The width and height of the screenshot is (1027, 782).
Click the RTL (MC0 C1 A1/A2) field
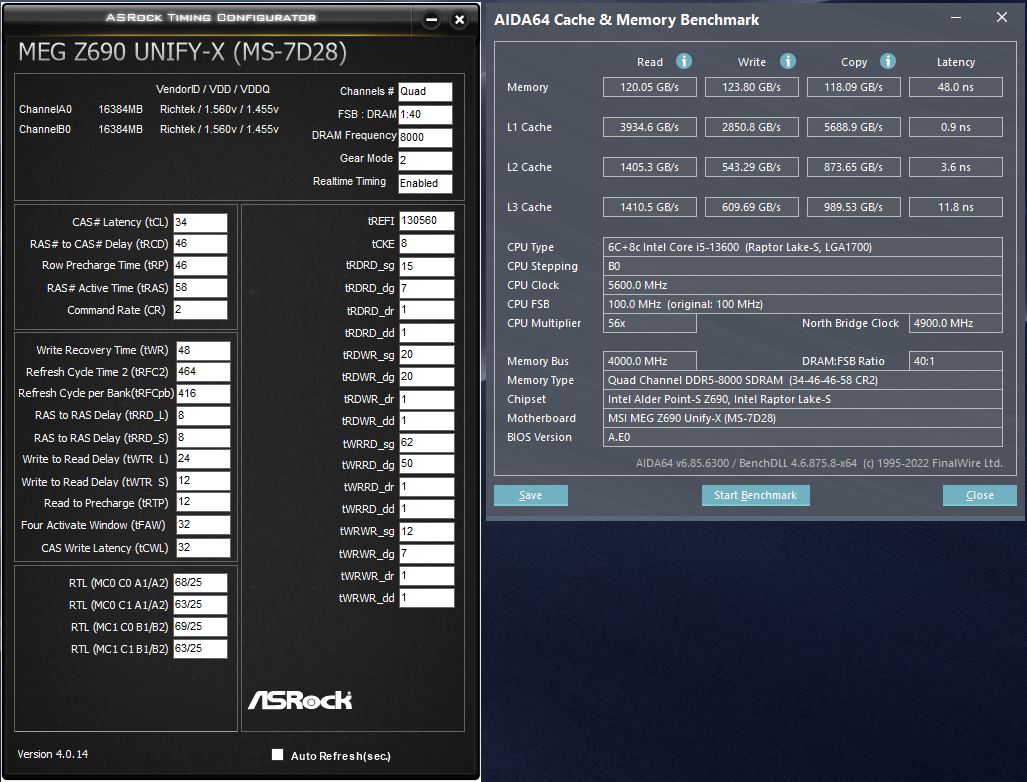[200, 605]
